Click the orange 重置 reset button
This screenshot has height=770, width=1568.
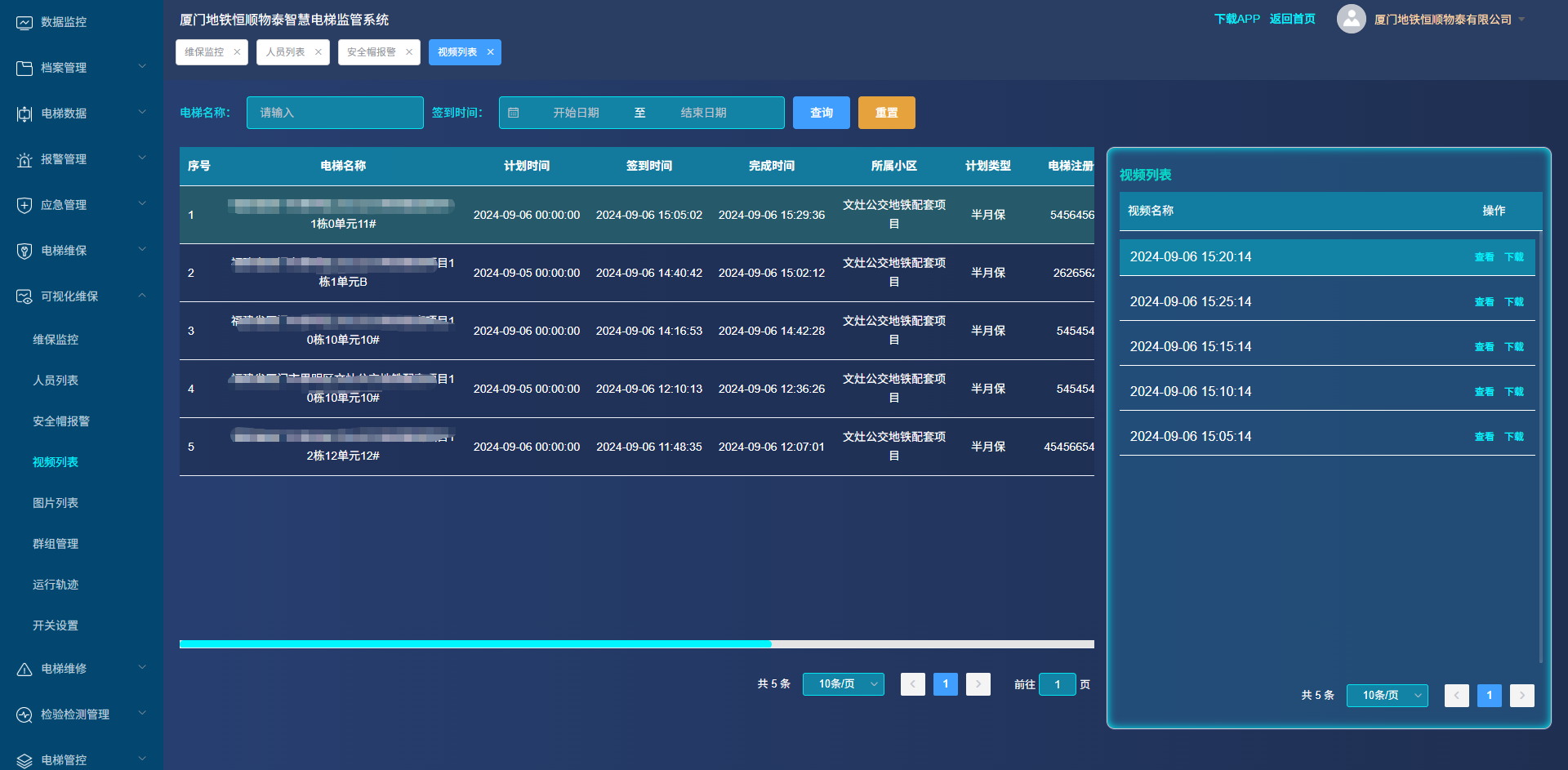click(886, 113)
